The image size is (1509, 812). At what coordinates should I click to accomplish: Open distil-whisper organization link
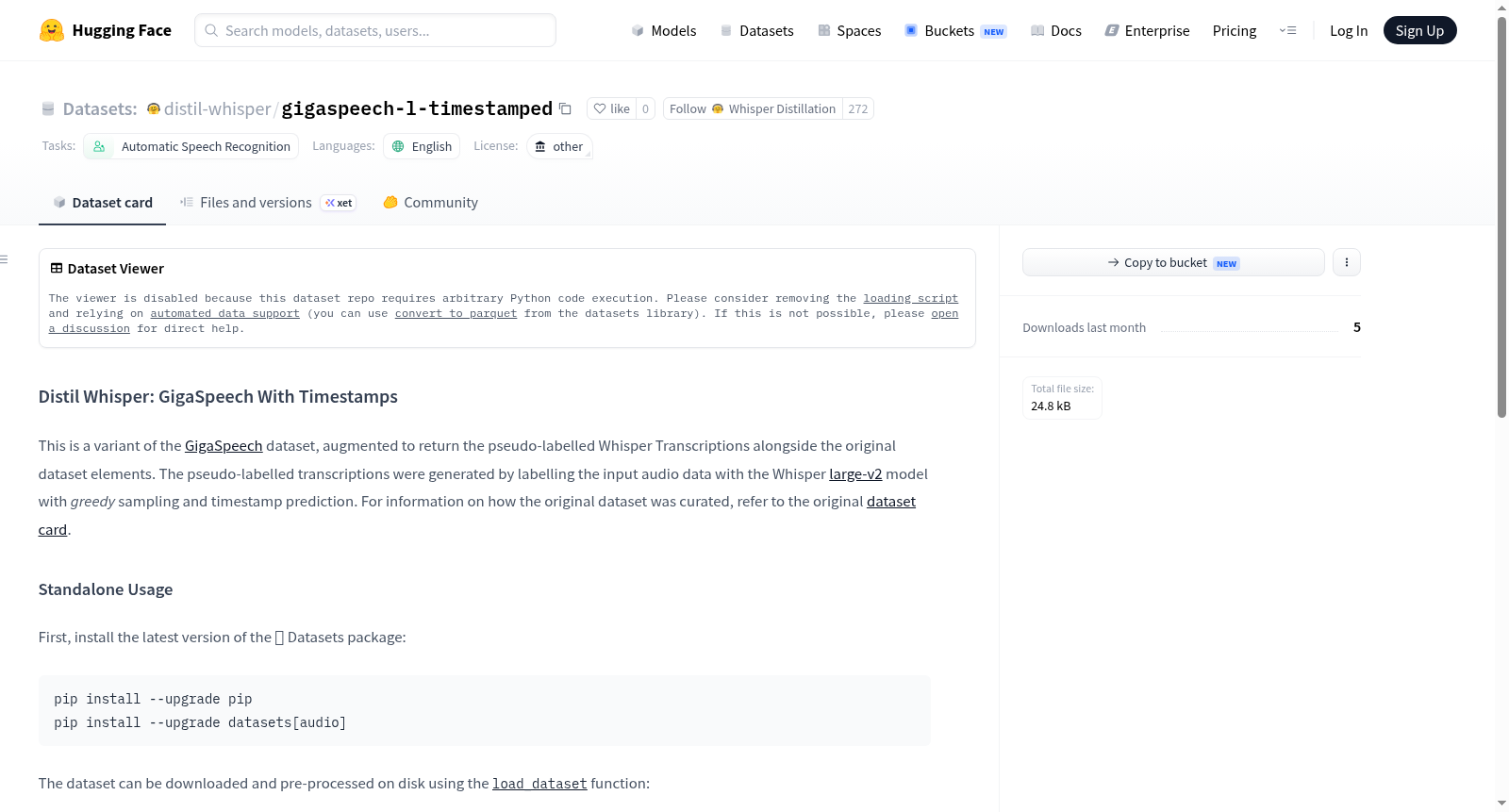click(x=217, y=108)
